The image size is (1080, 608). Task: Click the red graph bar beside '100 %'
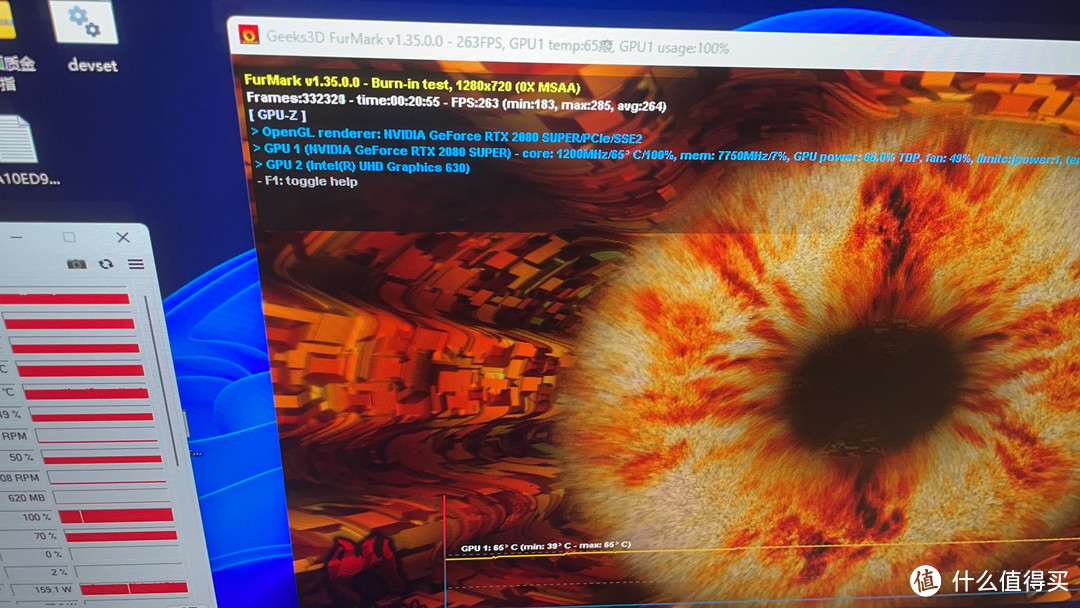click(x=116, y=515)
